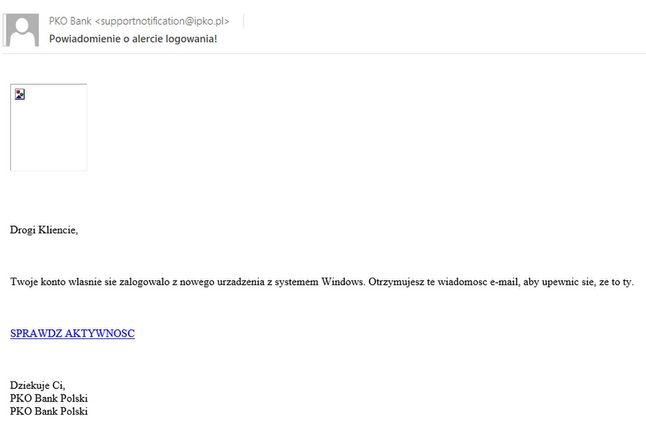Select the blocked image placeholder box
The height and width of the screenshot is (427, 646).
tap(49, 127)
